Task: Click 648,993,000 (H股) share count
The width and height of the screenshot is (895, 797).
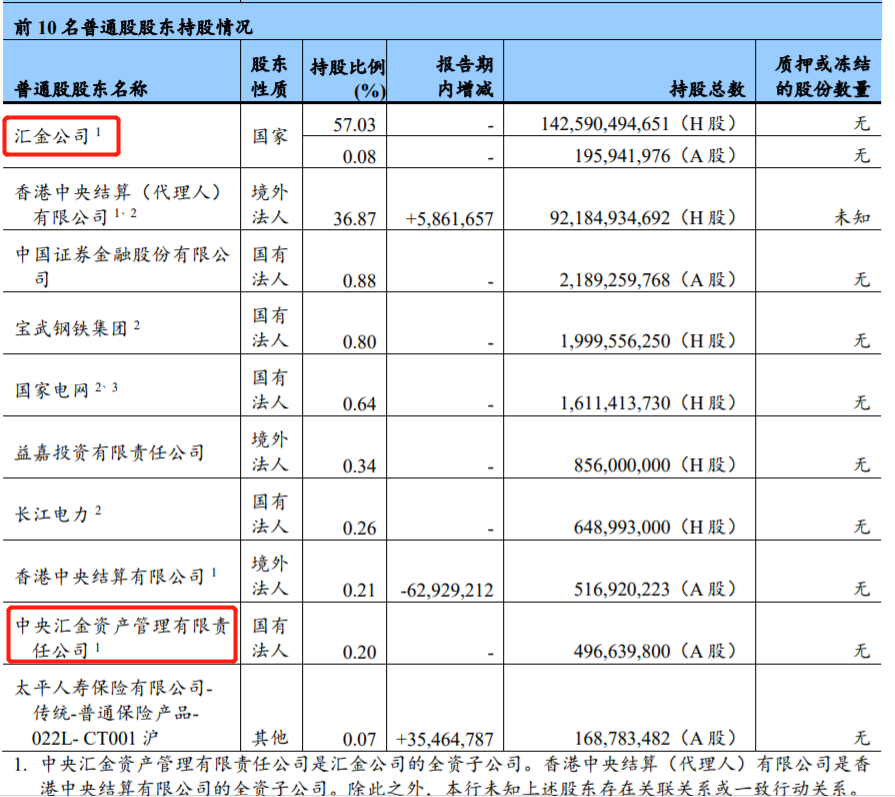Action: (x=655, y=527)
